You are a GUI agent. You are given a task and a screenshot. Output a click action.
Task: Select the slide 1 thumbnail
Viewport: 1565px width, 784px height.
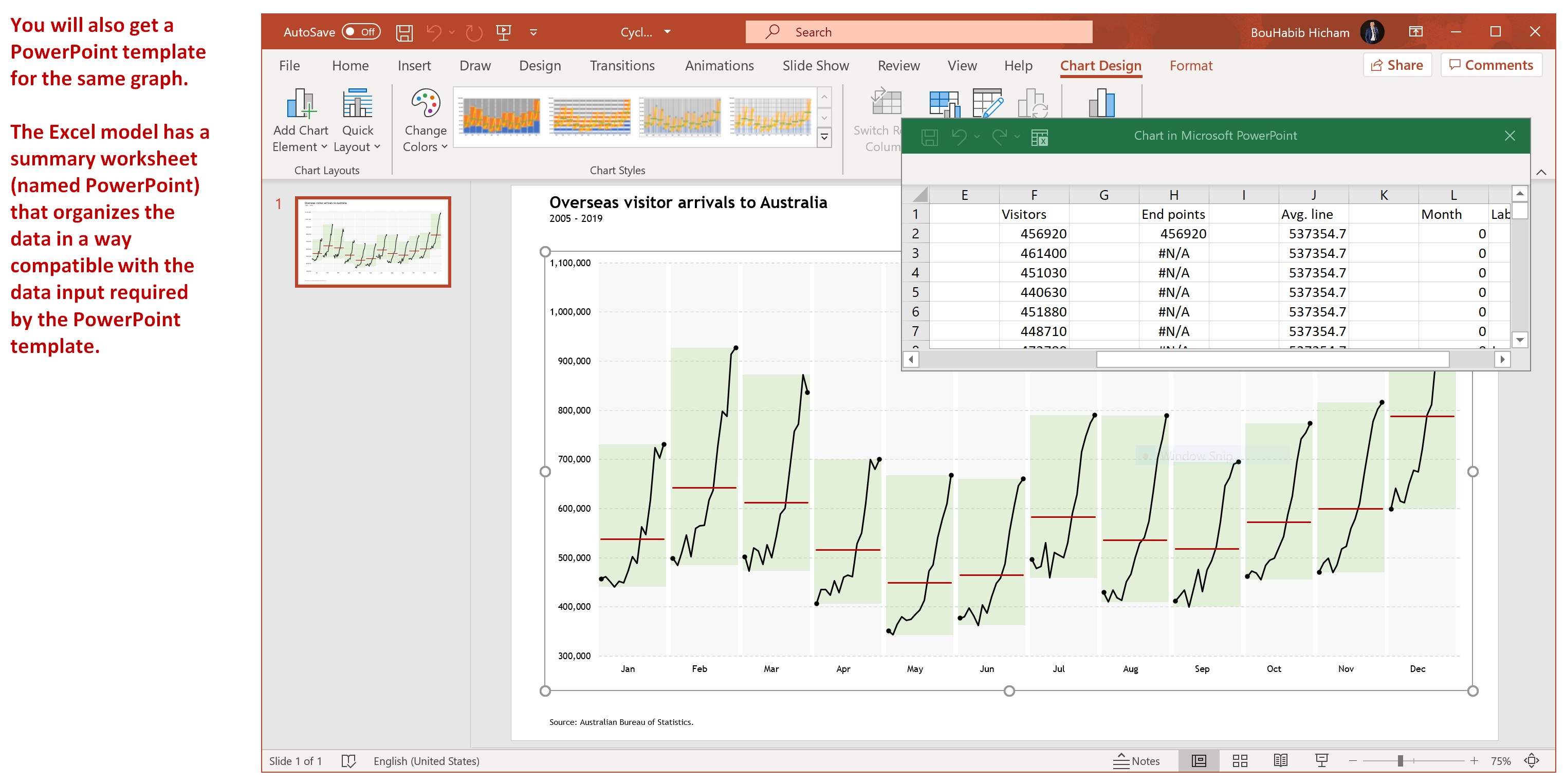pyautogui.click(x=373, y=241)
